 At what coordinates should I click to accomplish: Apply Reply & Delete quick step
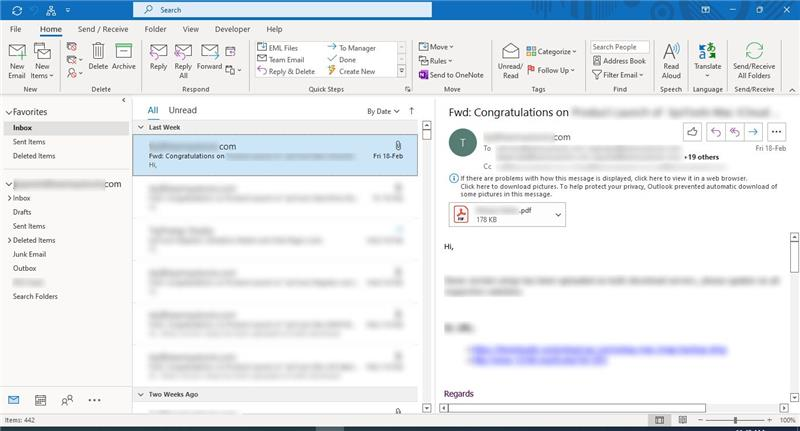tap(286, 71)
